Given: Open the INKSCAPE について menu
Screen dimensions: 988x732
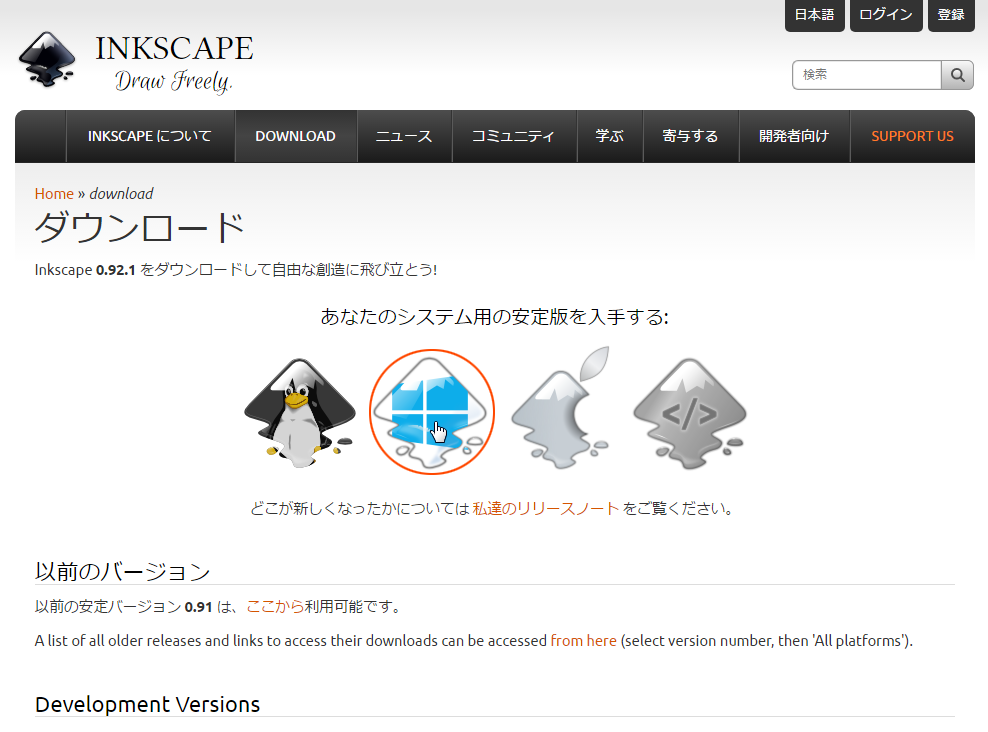Looking at the screenshot, I should click(x=150, y=137).
